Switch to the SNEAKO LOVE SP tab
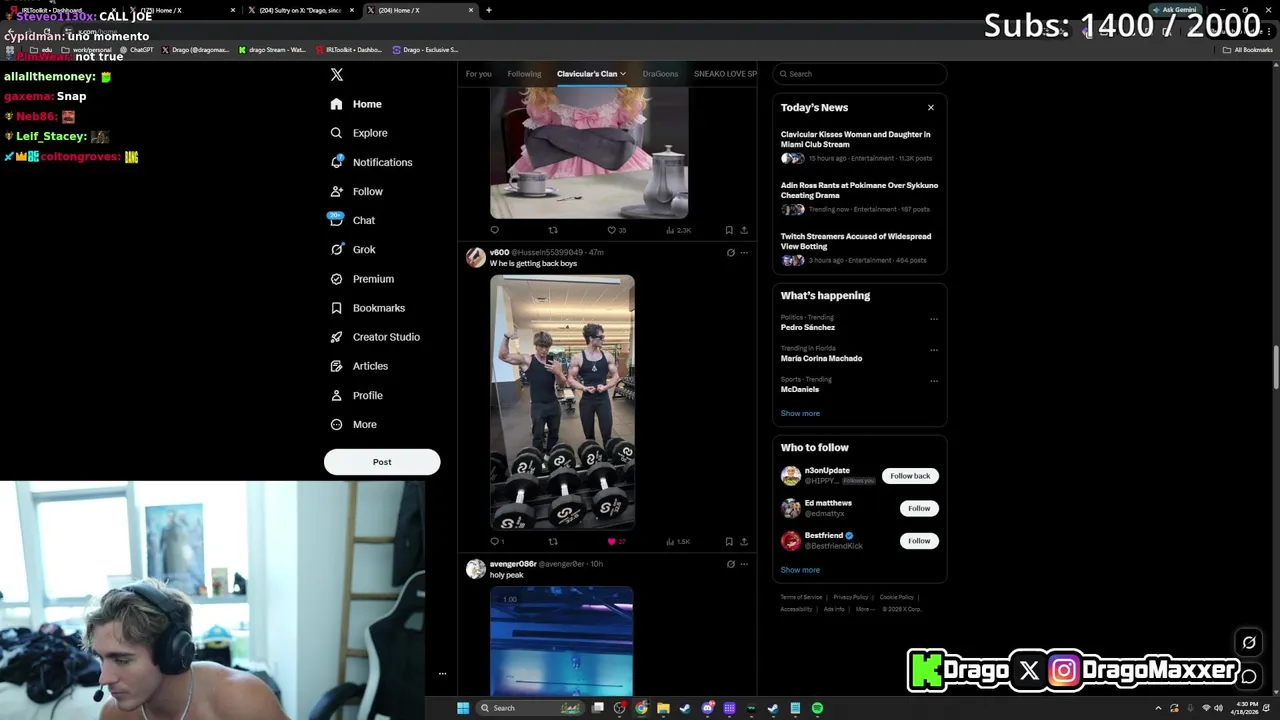Viewport: 1280px width, 720px height. click(x=725, y=74)
